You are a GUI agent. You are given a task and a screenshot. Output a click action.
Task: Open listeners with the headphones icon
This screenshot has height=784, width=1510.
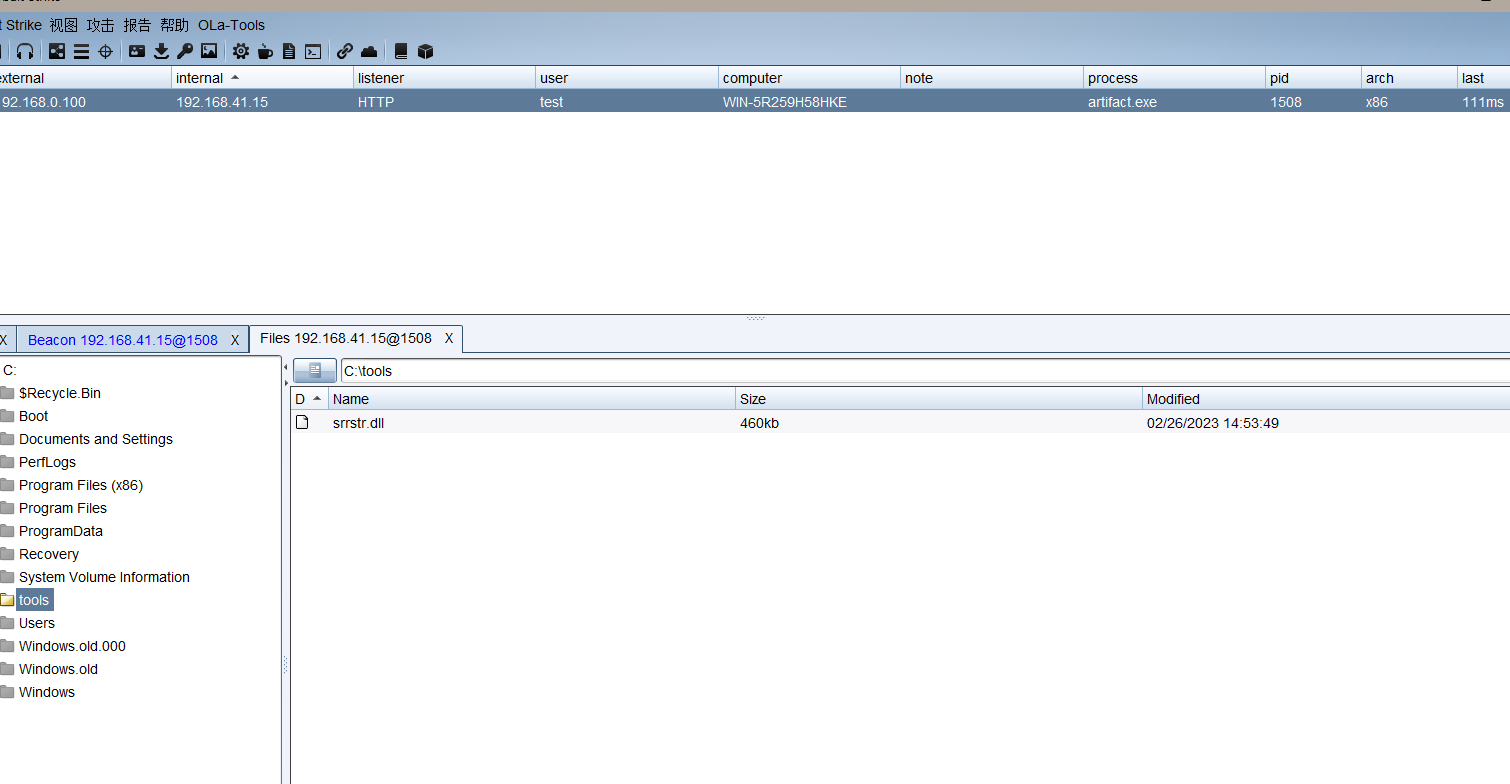coord(25,51)
